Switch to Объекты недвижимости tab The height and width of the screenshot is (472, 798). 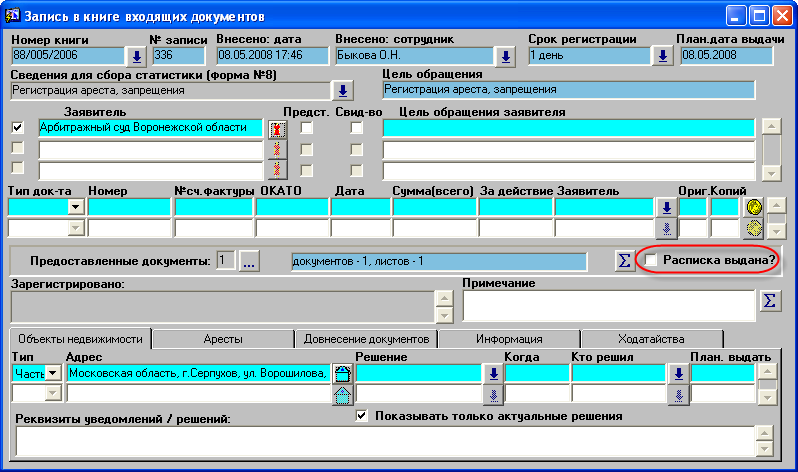click(x=80, y=339)
